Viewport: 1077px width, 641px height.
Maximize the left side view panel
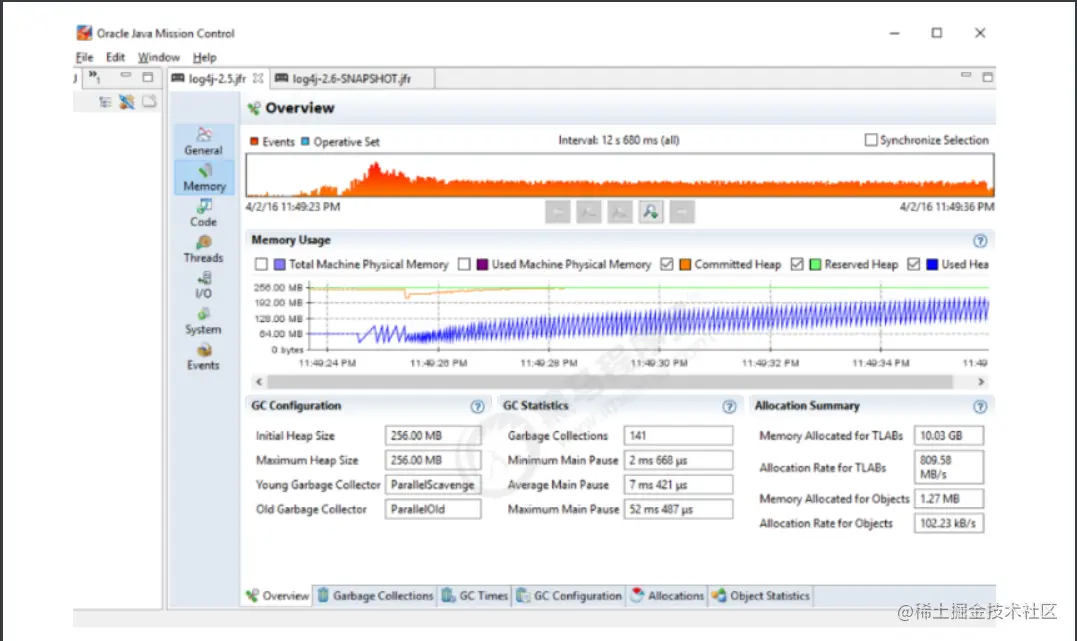tap(148, 77)
